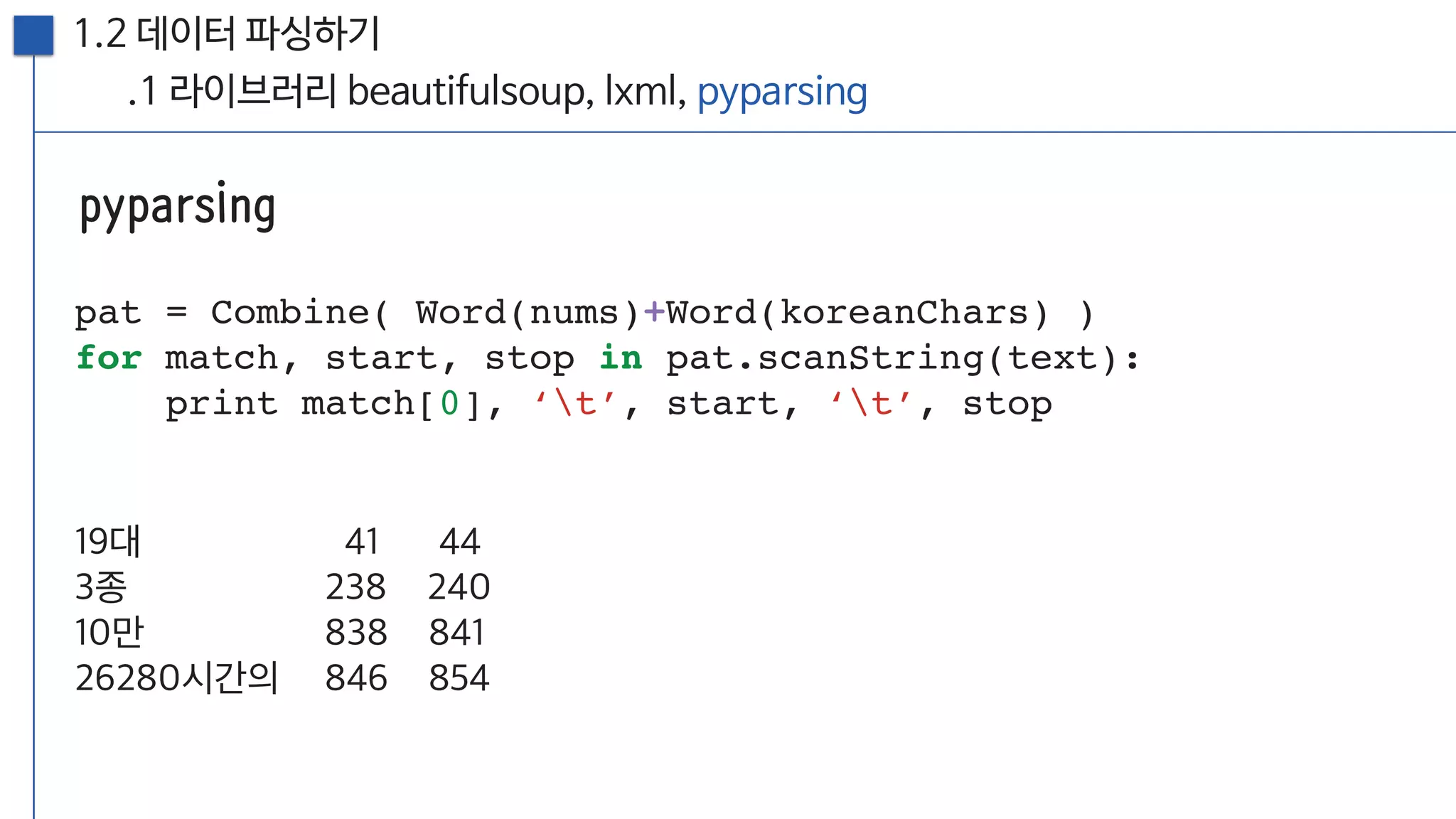Click the slide title '1.2 데이터 파싱하기'
This screenshot has width=1456, height=819.
coord(227,34)
